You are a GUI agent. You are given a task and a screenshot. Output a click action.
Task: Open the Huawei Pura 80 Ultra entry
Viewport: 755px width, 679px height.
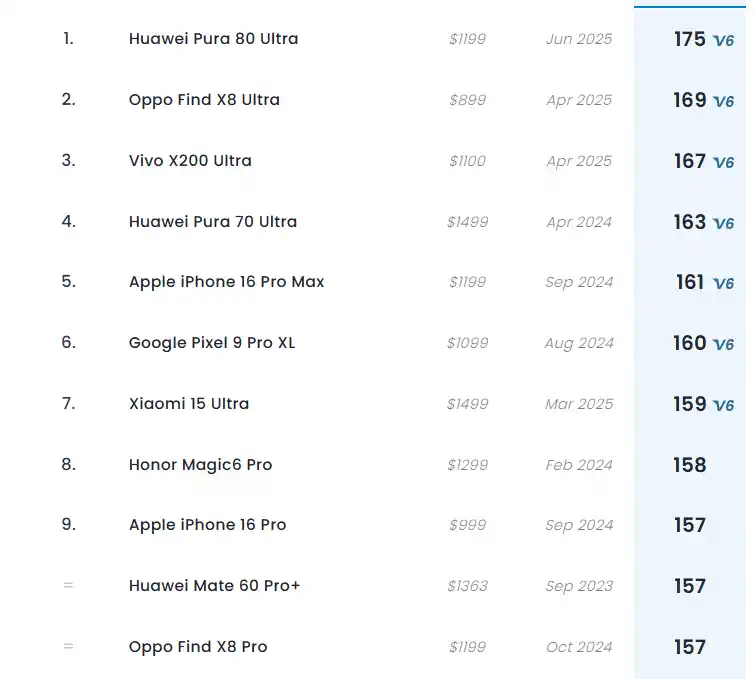[x=213, y=39]
